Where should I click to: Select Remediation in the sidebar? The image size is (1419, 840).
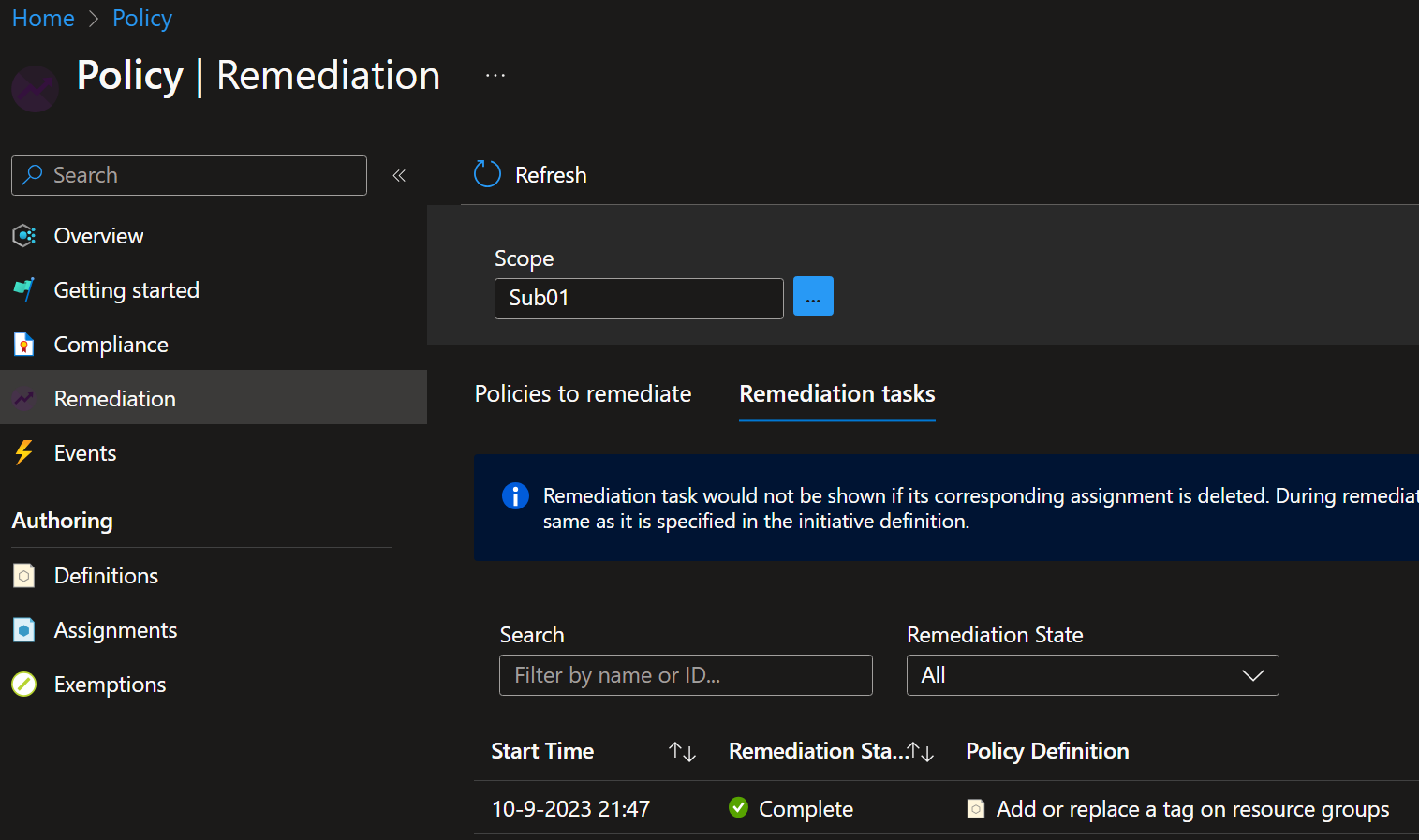click(x=214, y=397)
